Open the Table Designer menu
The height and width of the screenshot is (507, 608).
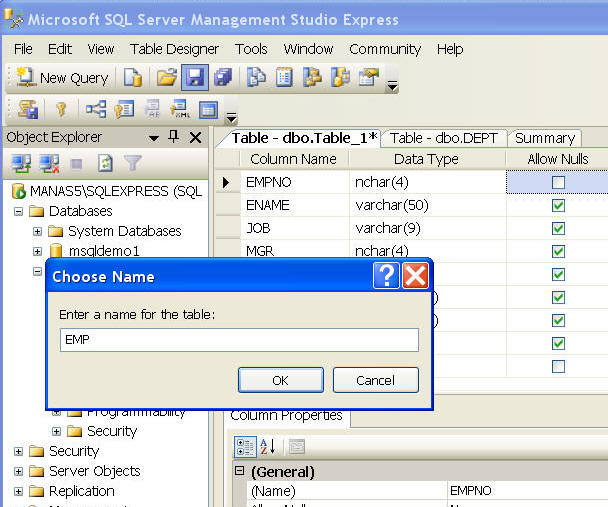click(x=174, y=49)
